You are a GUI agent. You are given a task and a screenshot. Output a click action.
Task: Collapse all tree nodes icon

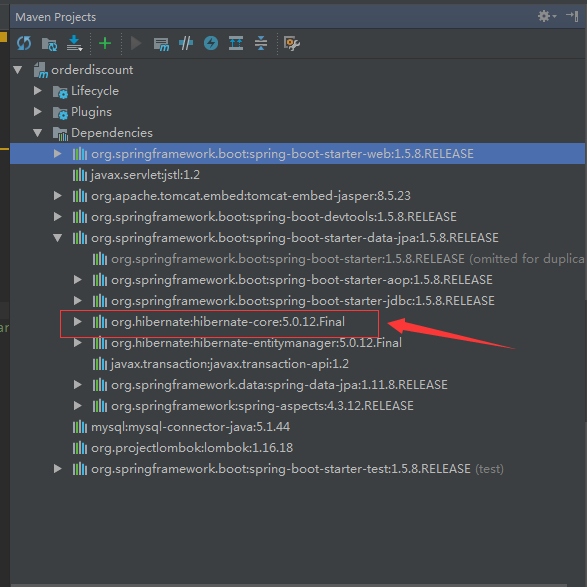[x=261, y=43]
